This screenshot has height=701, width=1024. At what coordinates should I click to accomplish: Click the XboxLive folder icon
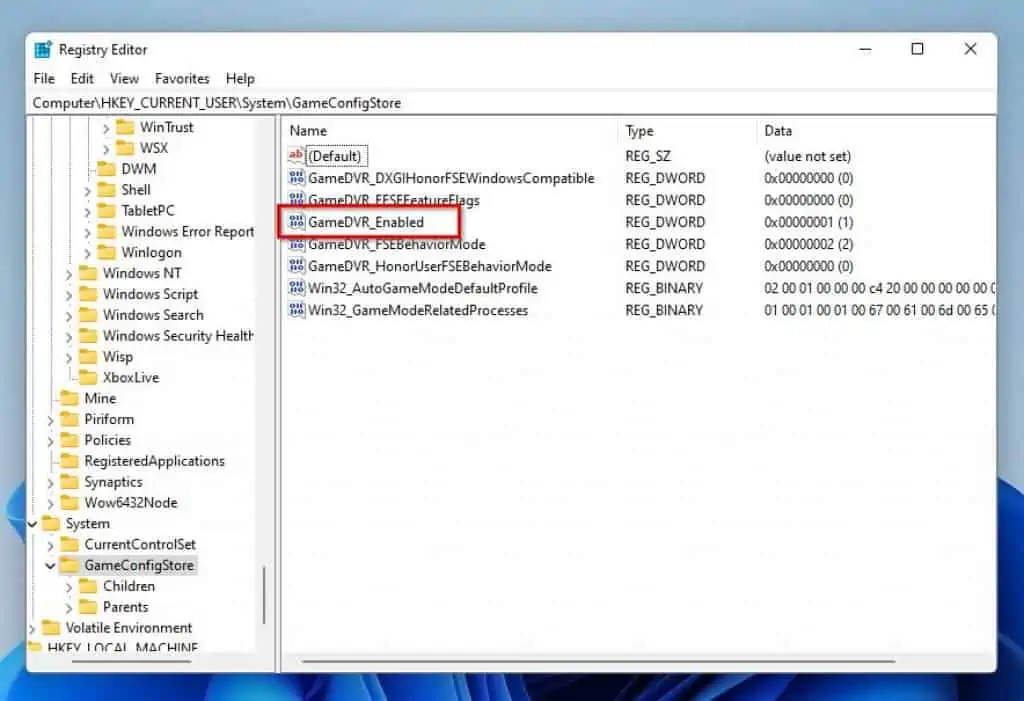[x=88, y=377]
